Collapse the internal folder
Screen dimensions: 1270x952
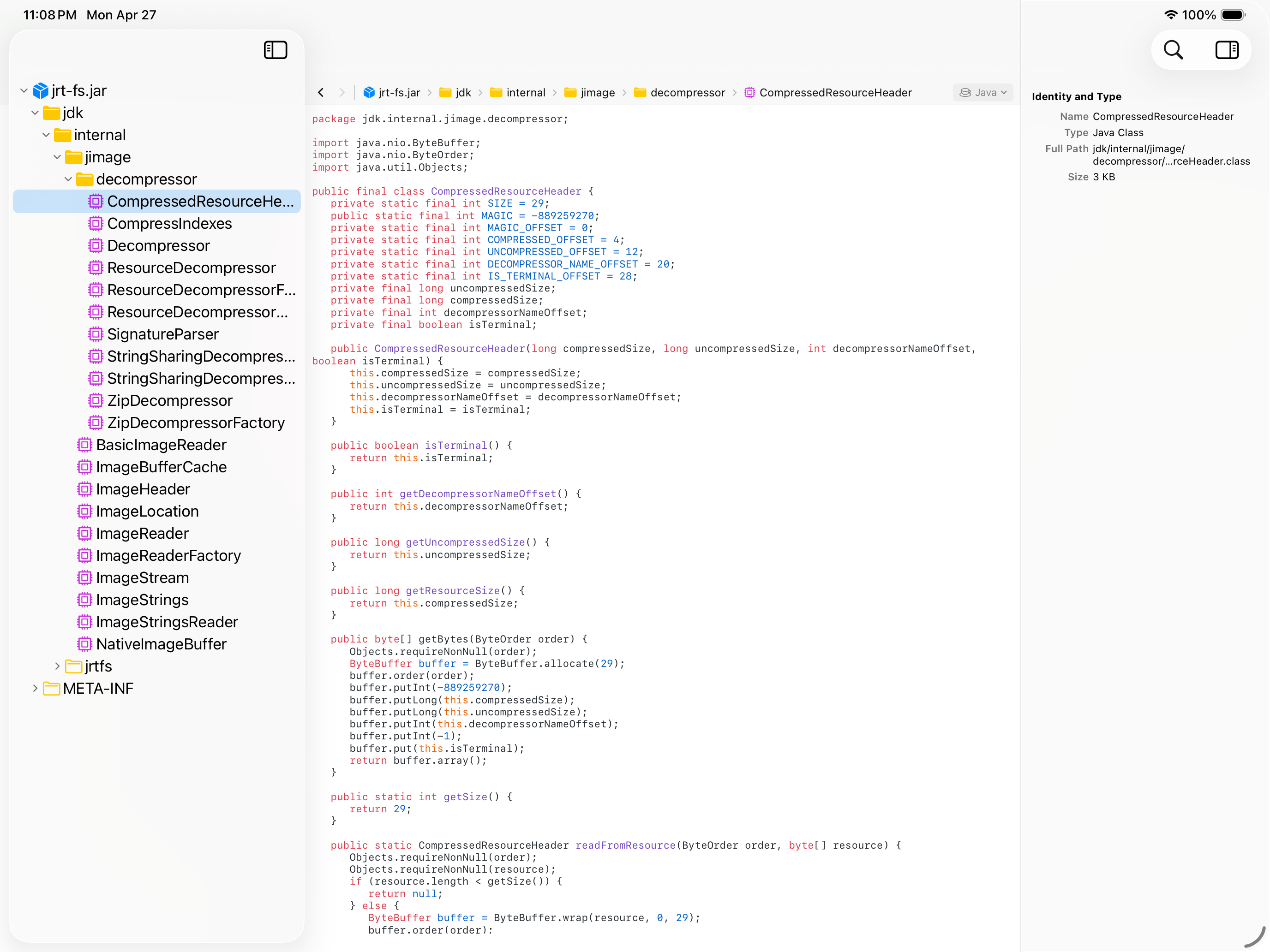coord(46,135)
